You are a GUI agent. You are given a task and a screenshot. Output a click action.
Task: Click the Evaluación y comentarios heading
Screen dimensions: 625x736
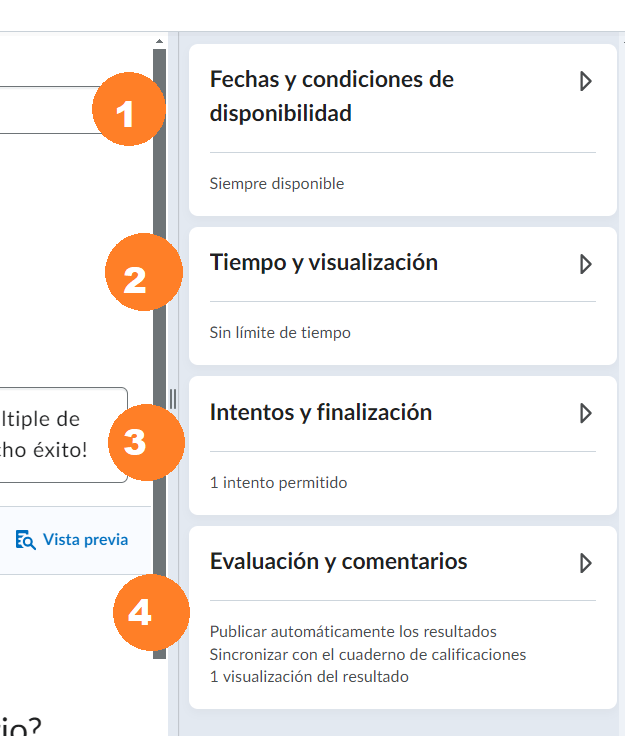(338, 562)
